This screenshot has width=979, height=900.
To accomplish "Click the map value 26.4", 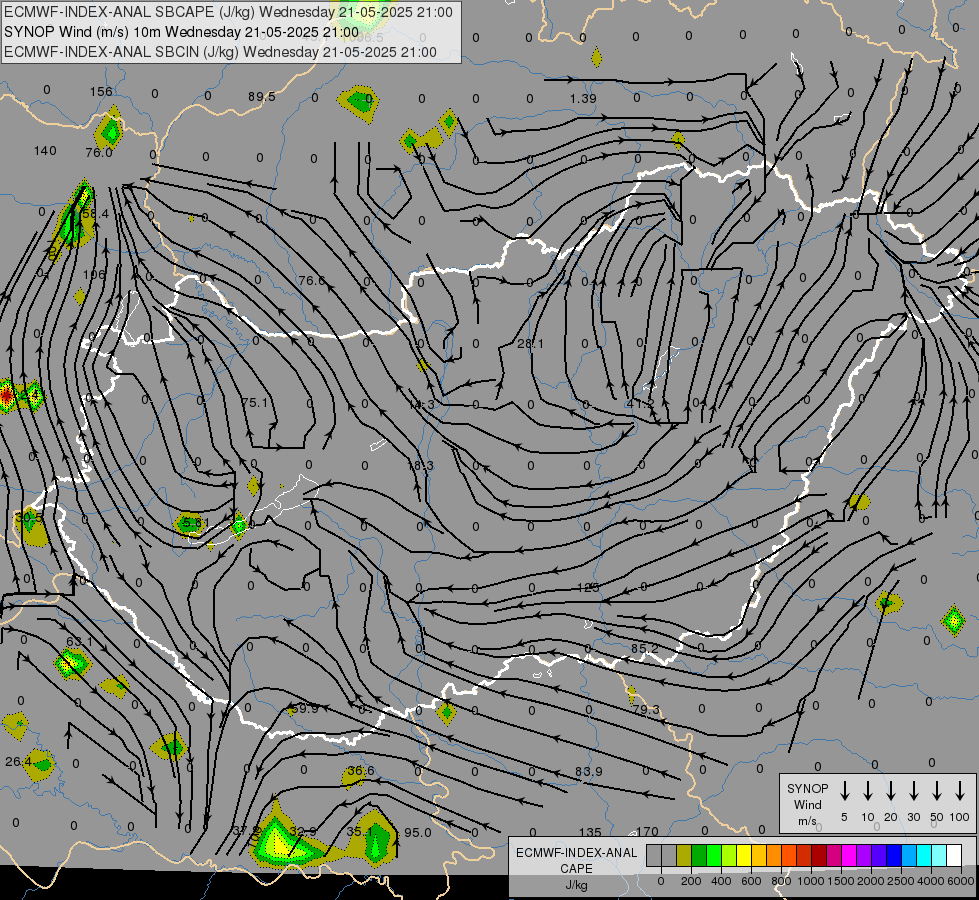I will coord(18,762).
